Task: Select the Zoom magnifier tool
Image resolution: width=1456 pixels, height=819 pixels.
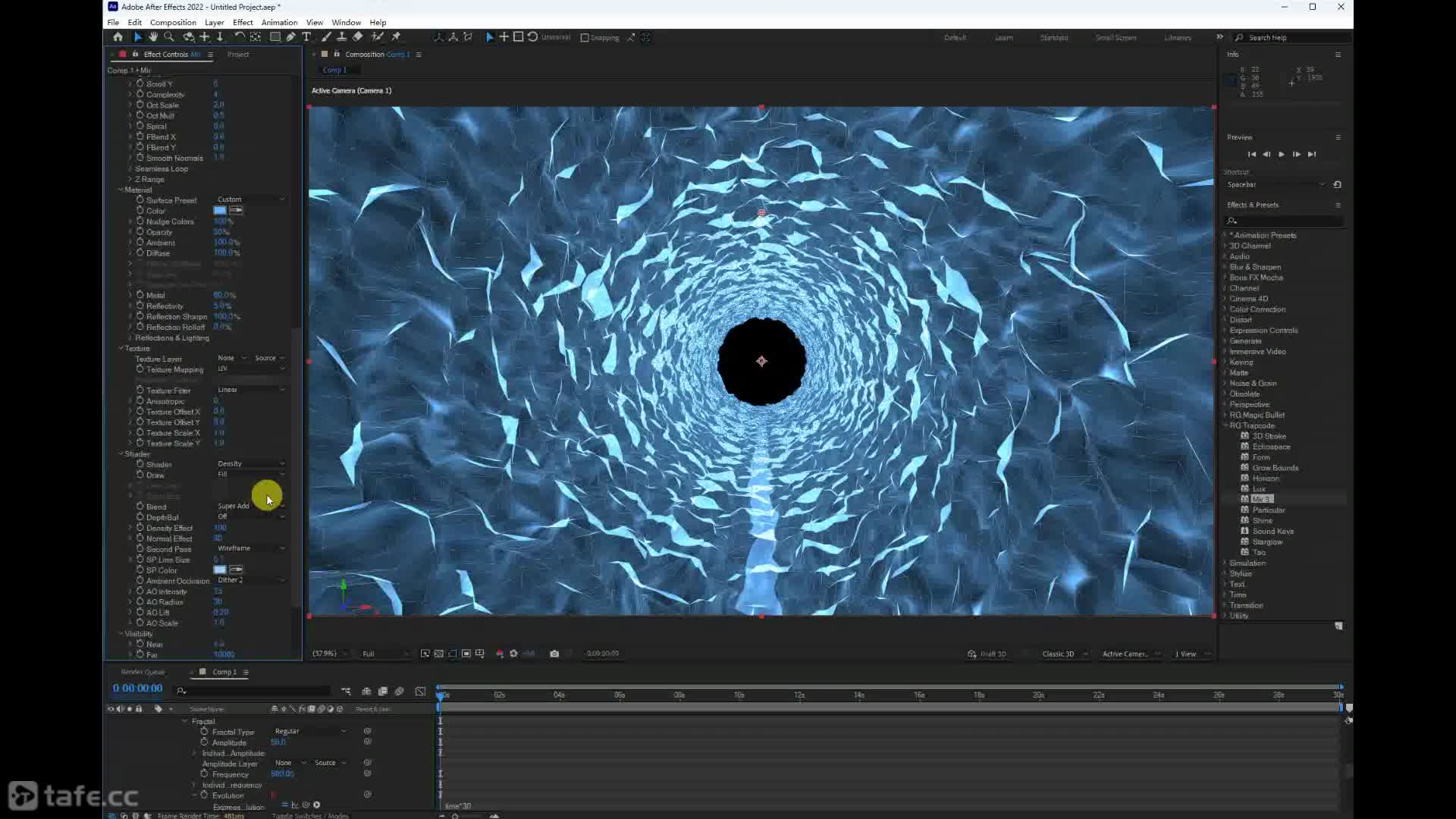Action: coord(169,36)
